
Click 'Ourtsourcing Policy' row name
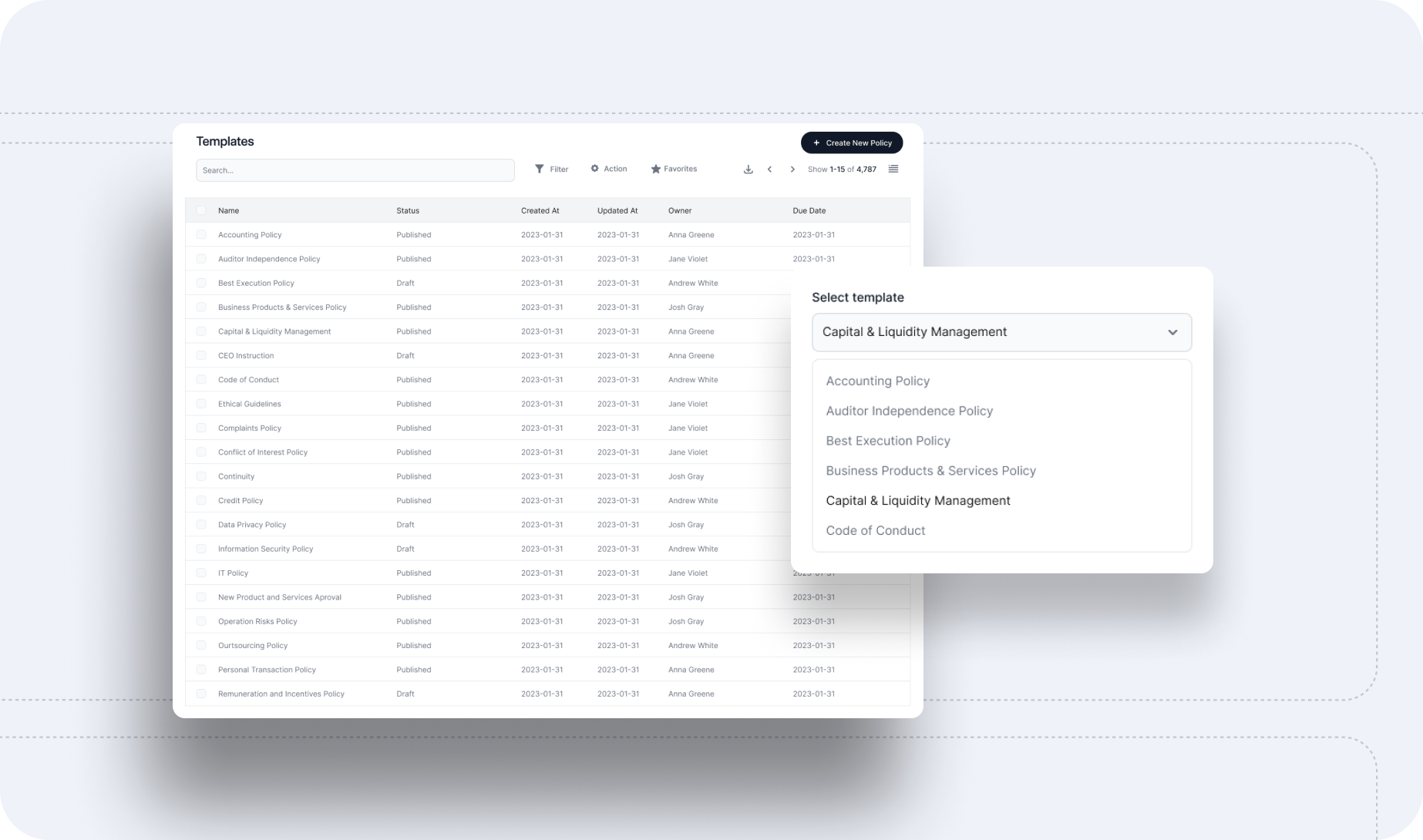[253, 646]
